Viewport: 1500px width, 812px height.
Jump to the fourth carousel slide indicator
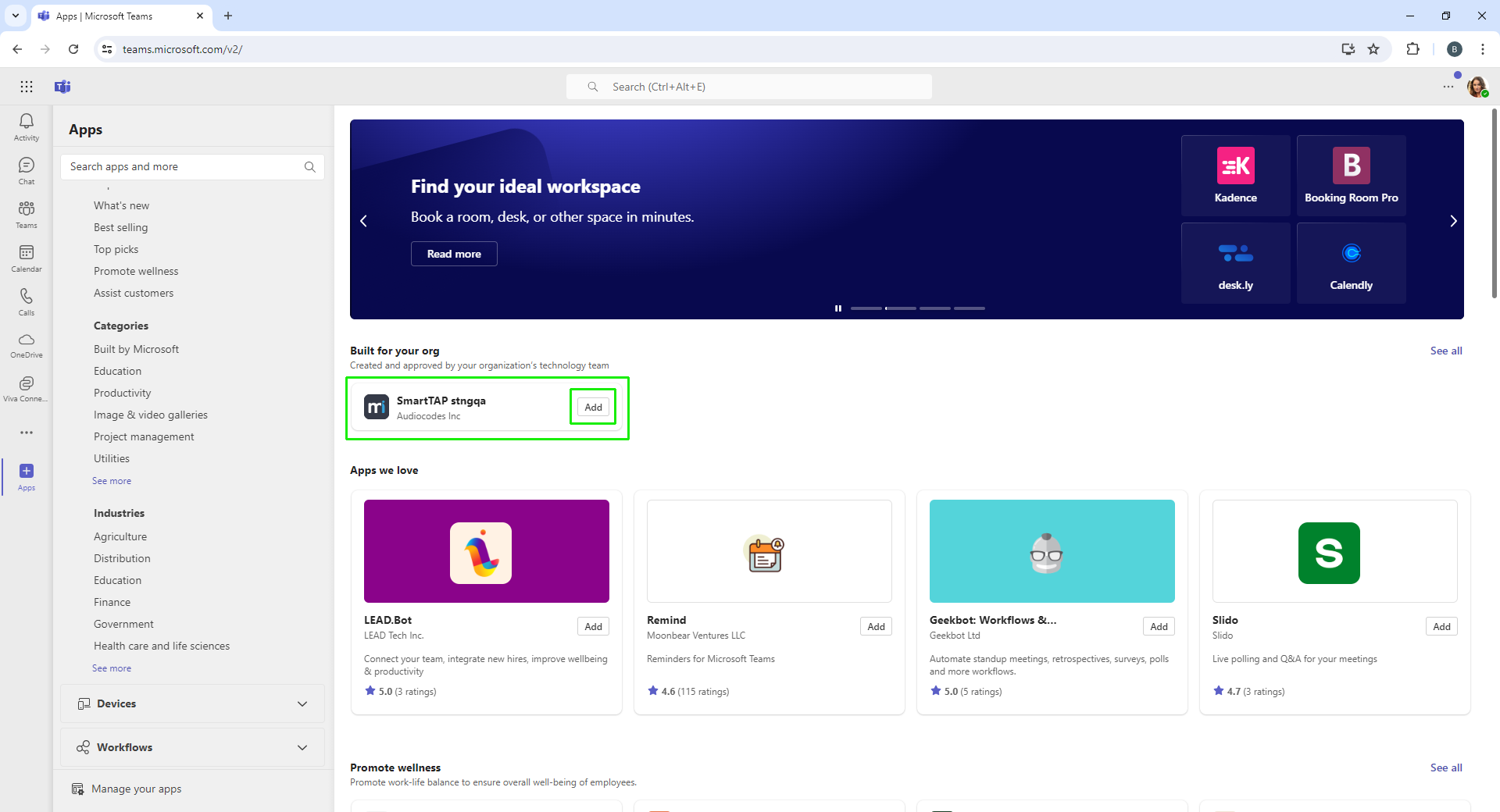point(969,308)
